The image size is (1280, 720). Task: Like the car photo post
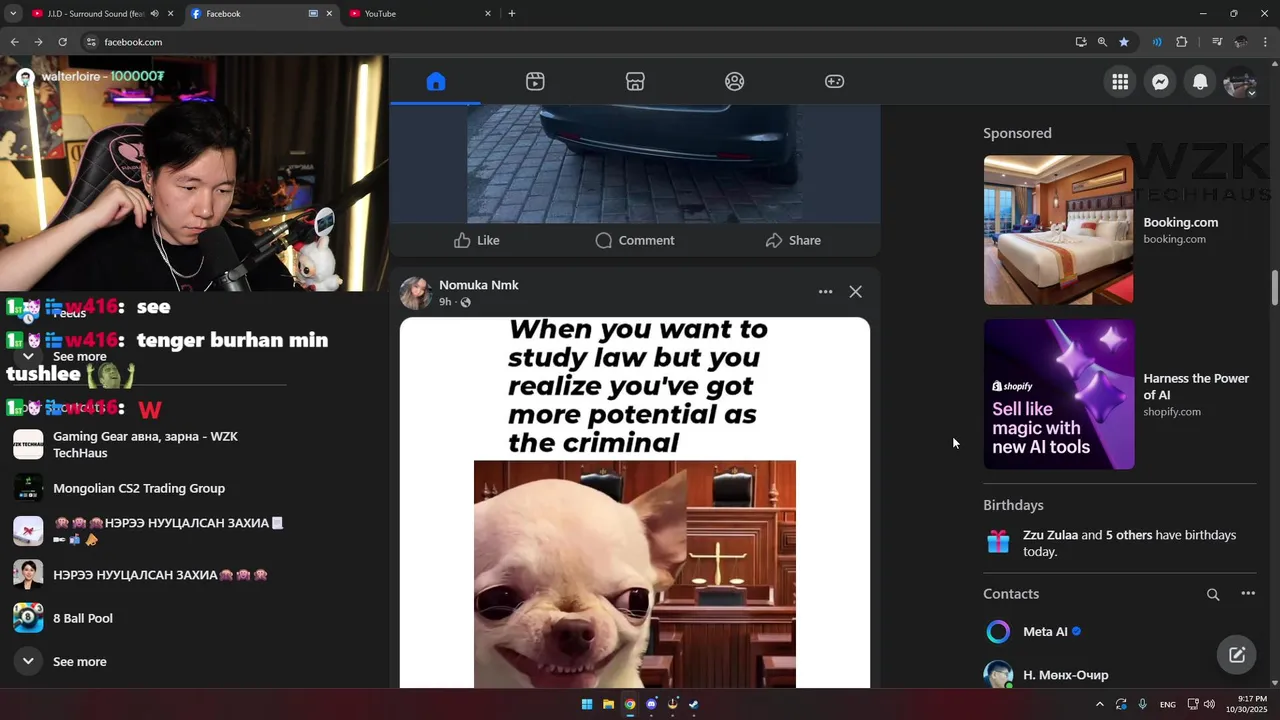(x=476, y=240)
